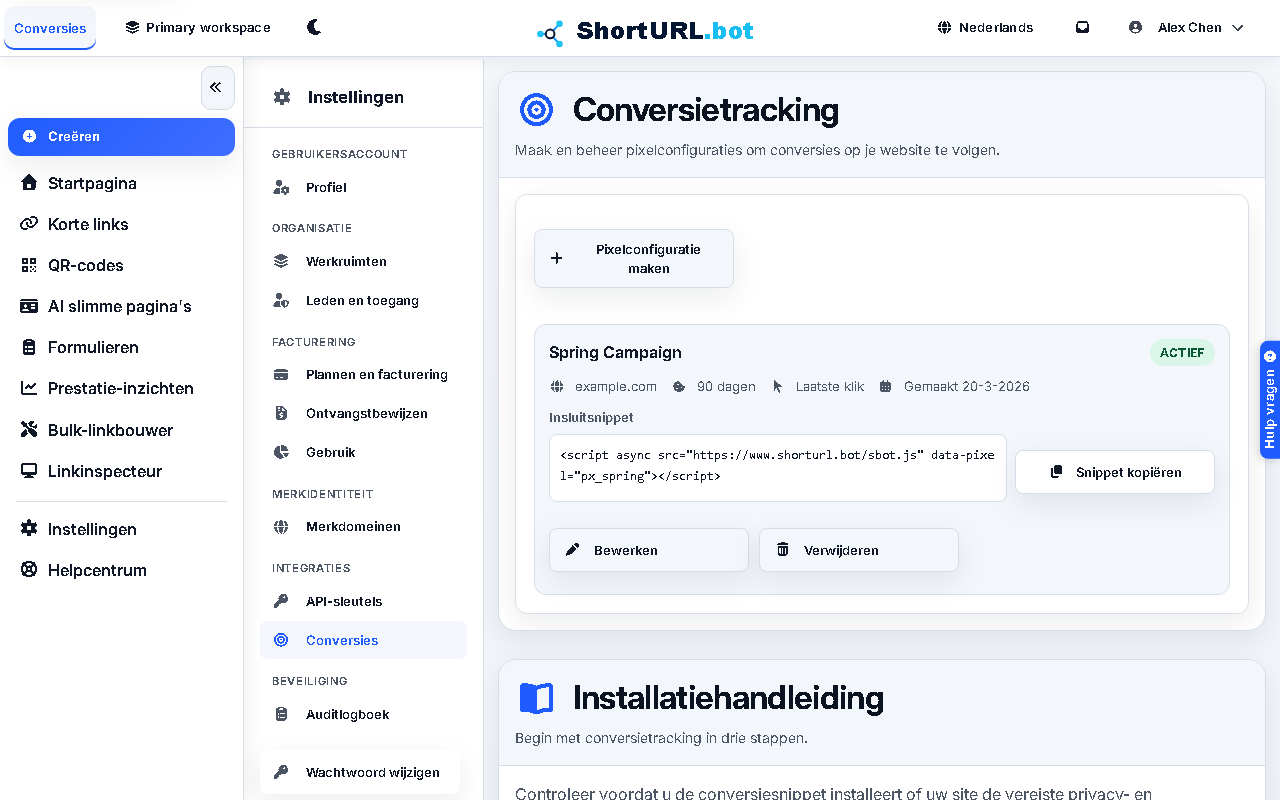Click the pencil icon on Bewerken
Image resolution: width=1280 pixels, height=800 pixels.
573,550
